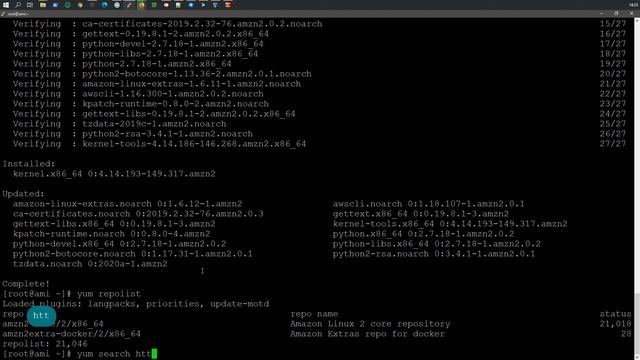Click 'Loaded plugins: langpacks, priorities, update-motd' line
The width and height of the screenshot is (640, 360).
[136, 304]
